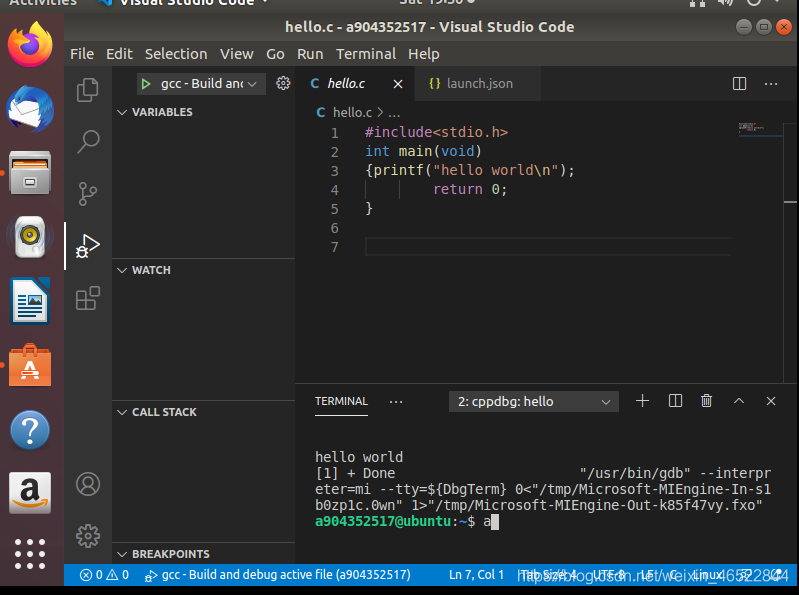Collapse the VARIABLES section
The height and width of the screenshot is (595, 799).
pyautogui.click(x=203, y=112)
